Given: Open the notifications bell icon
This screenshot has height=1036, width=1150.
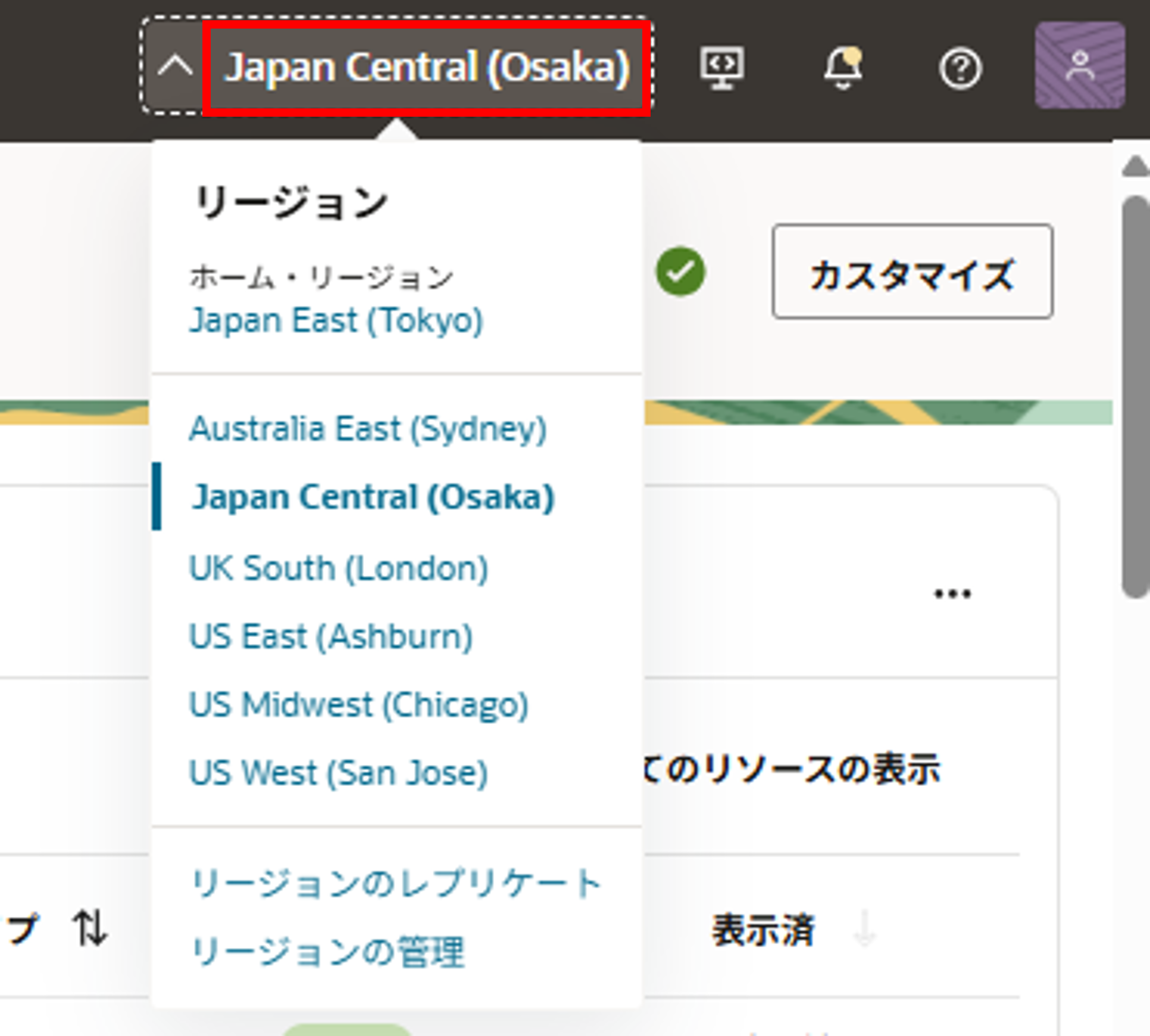Looking at the screenshot, I should (842, 67).
